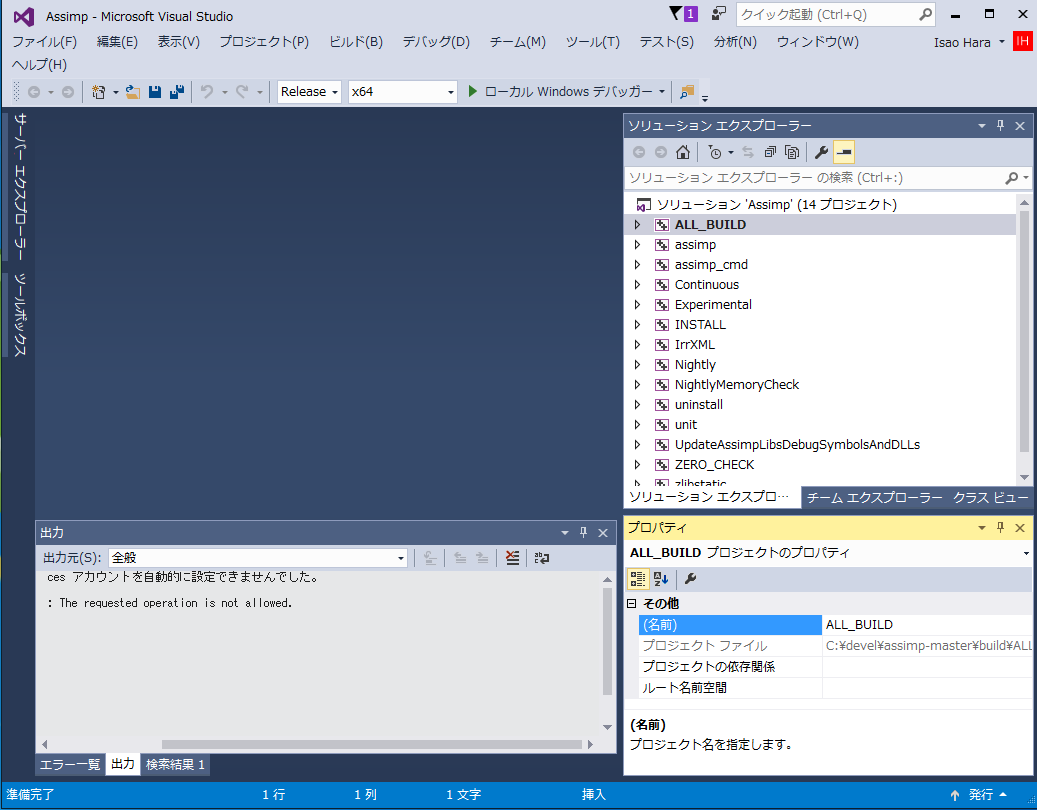Click the find in files toolbar icon
Image resolution: width=1037 pixels, height=810 pixels.
687,92
